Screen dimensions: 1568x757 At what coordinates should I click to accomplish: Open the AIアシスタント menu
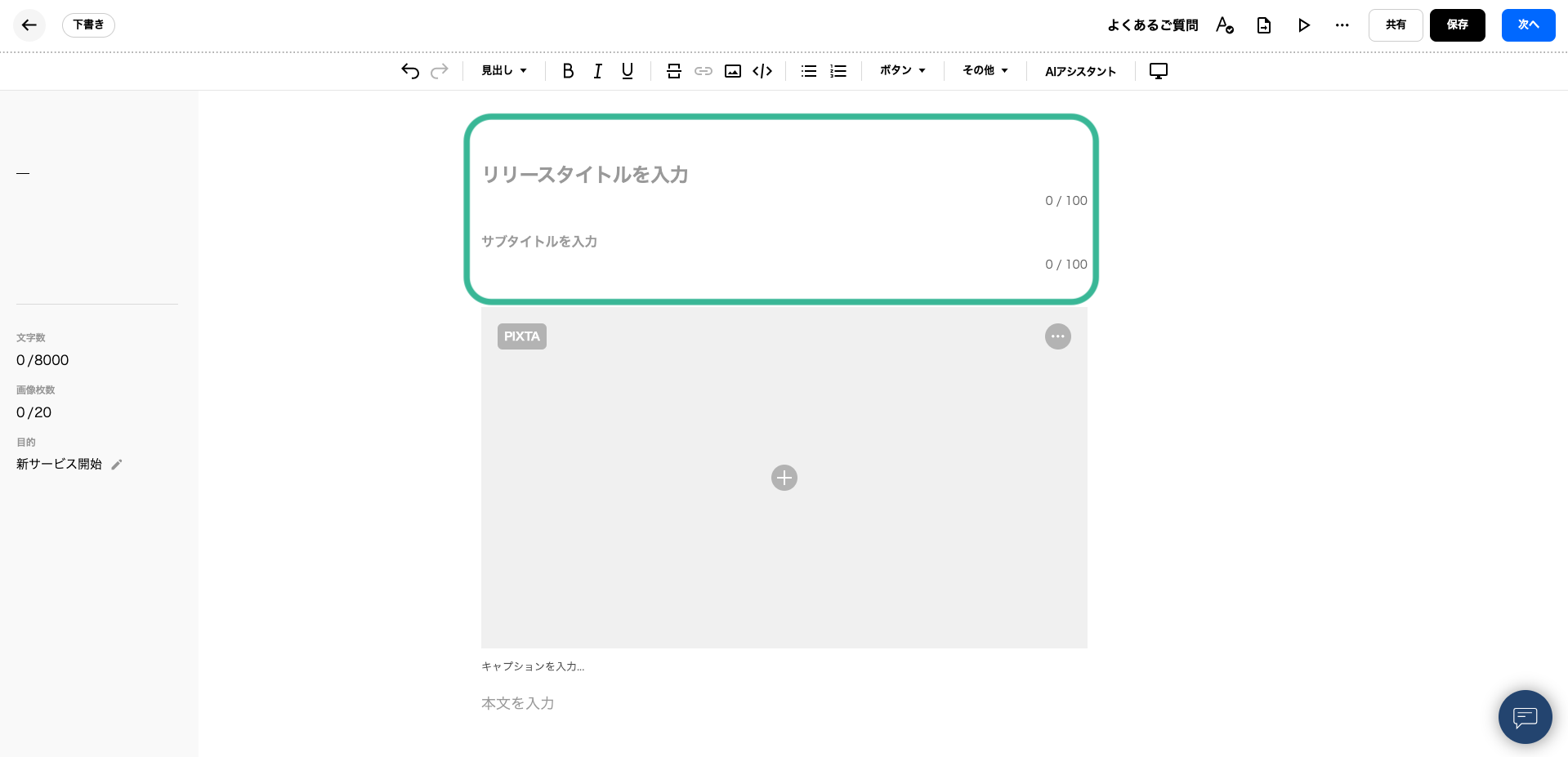1080,71
